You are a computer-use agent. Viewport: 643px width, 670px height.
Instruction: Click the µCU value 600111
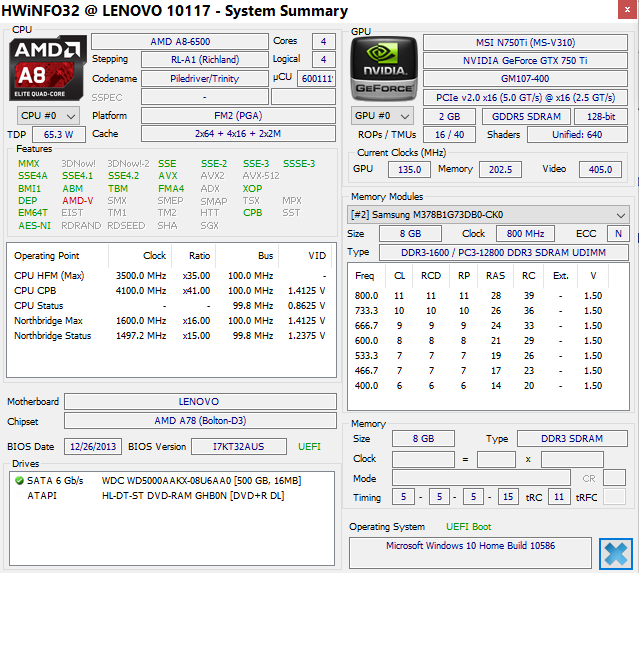pos(317,79)
